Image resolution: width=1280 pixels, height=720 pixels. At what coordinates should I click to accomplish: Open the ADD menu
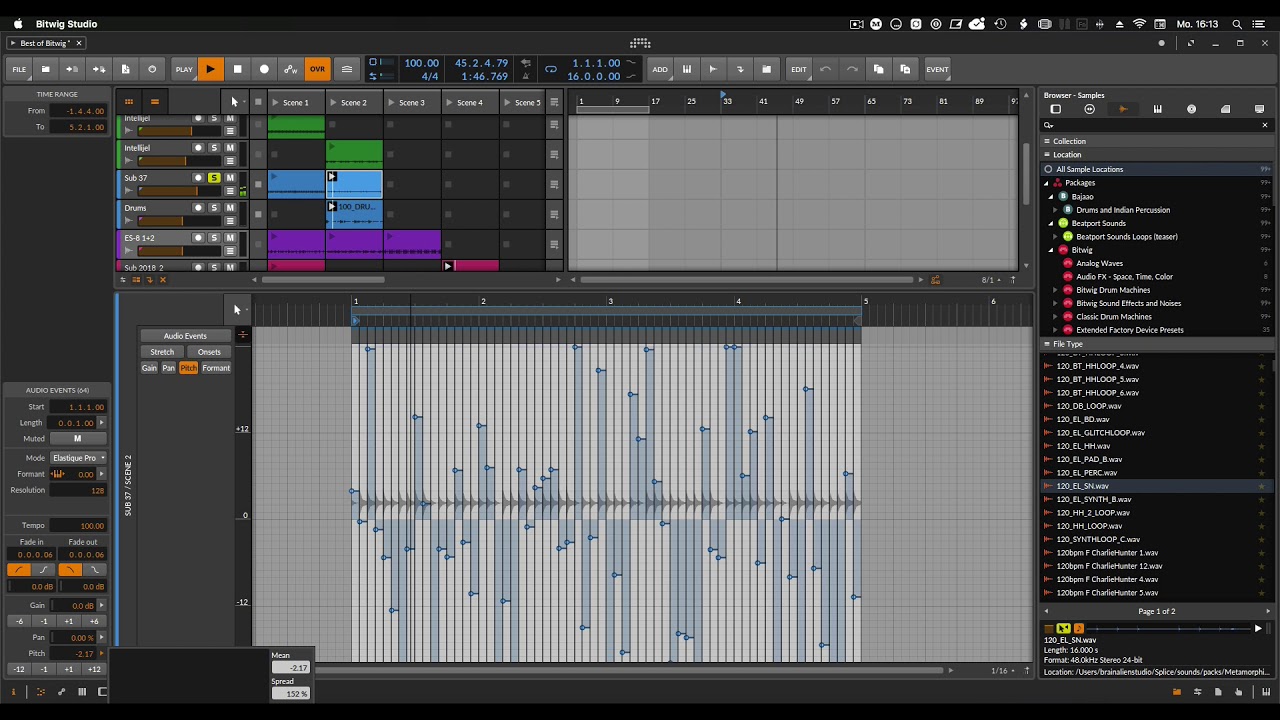coord(660,69)
